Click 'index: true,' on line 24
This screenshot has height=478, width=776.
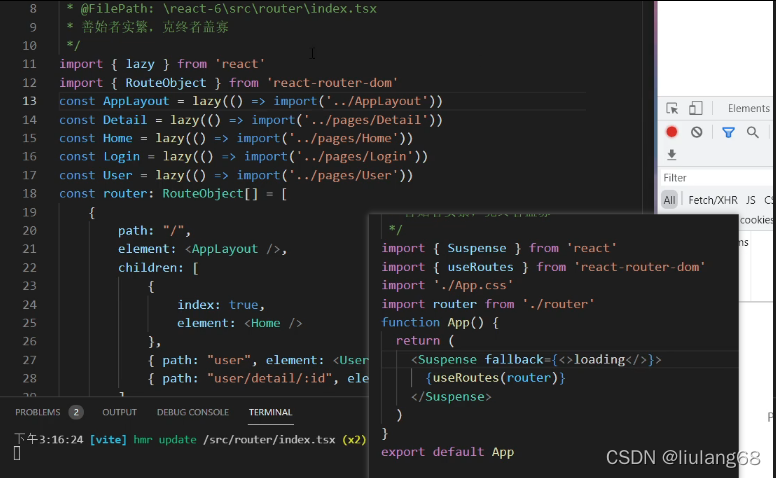221,305
